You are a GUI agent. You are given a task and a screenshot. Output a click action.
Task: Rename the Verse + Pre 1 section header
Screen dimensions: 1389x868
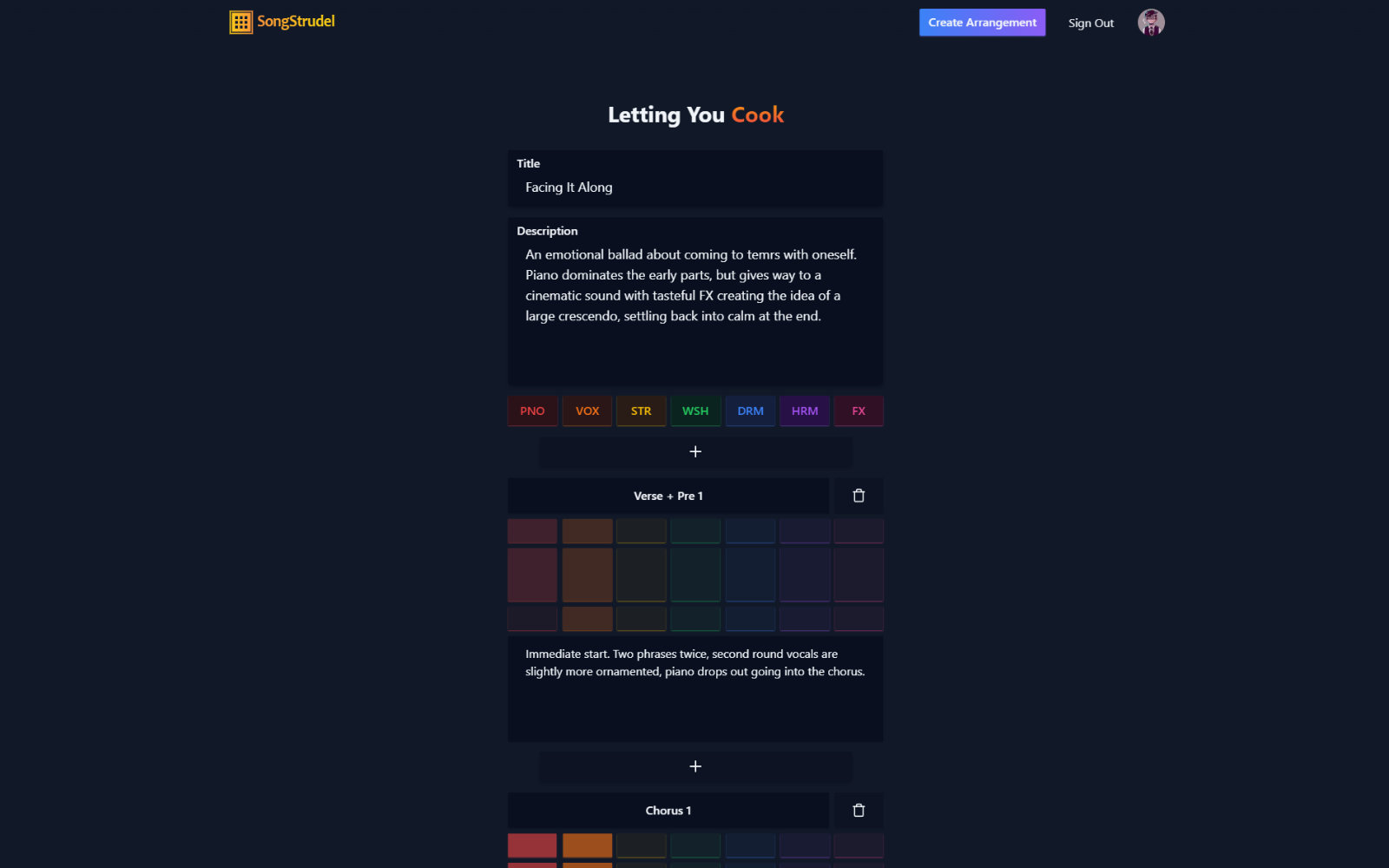pos(668,496)
